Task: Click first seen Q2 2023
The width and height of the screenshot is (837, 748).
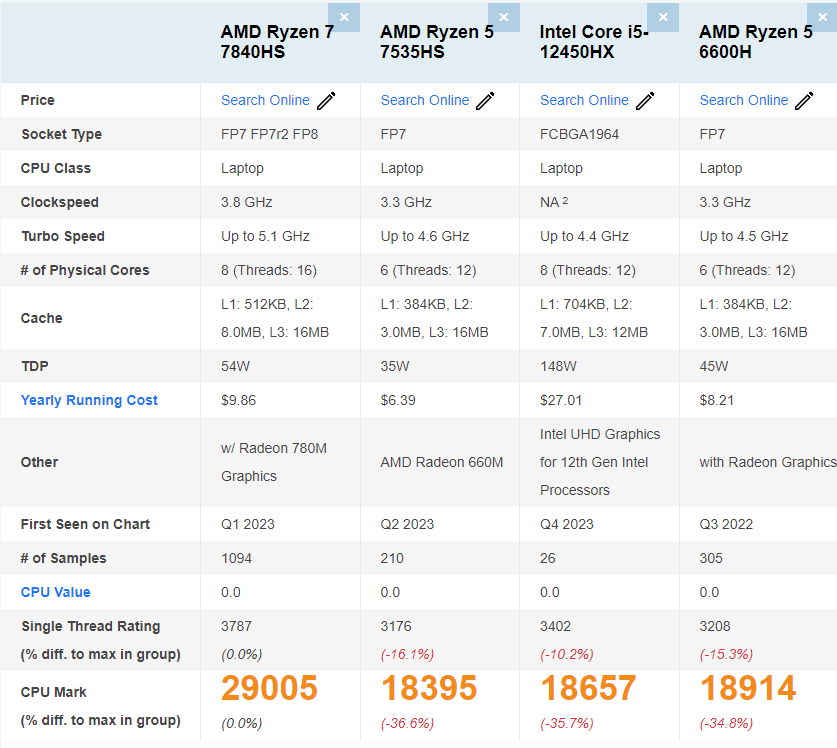Action: [x=407, y=524]
